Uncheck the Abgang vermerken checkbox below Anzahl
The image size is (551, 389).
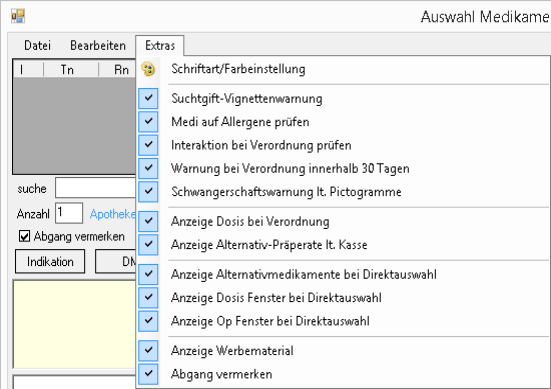pyautogui.click(x=24, y=236)
